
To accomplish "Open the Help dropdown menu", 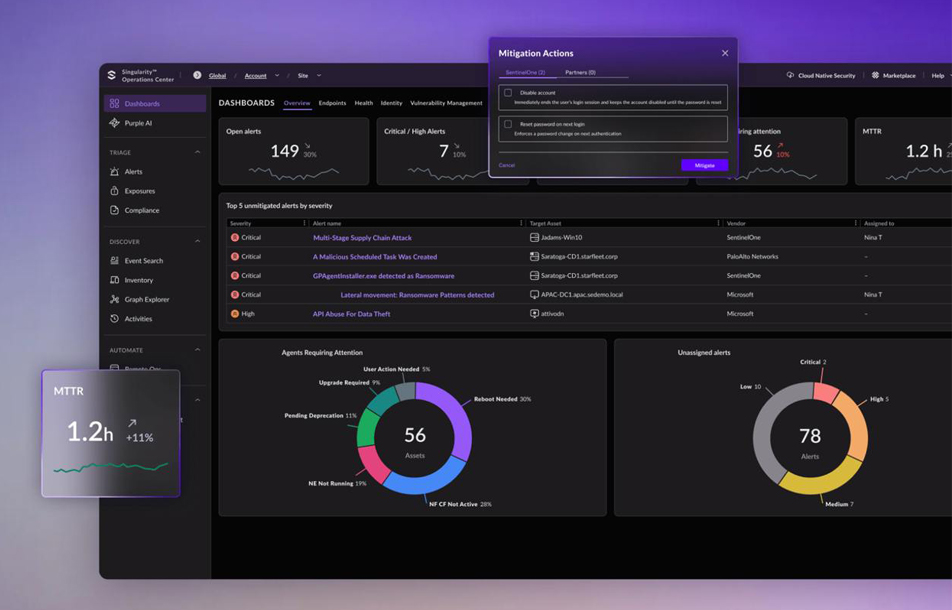I will point(941,76).
